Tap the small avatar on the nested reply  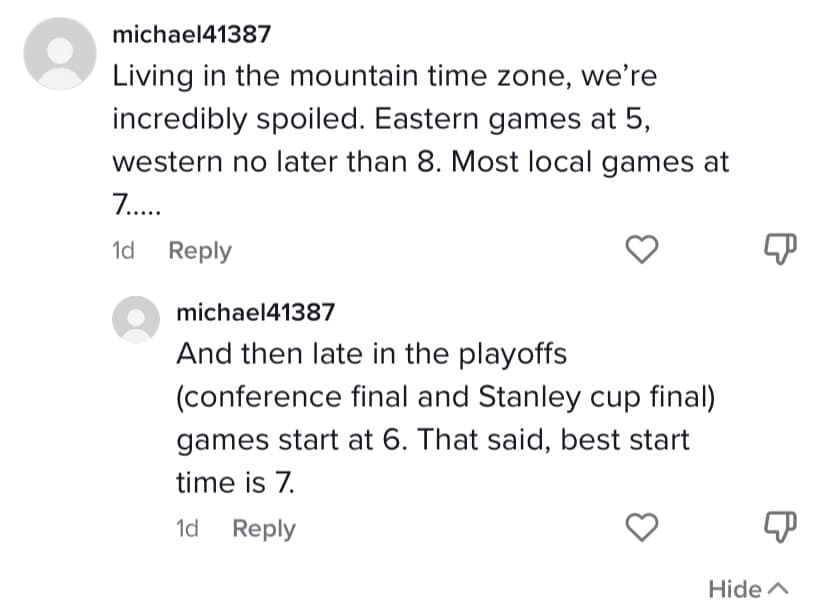137,321
